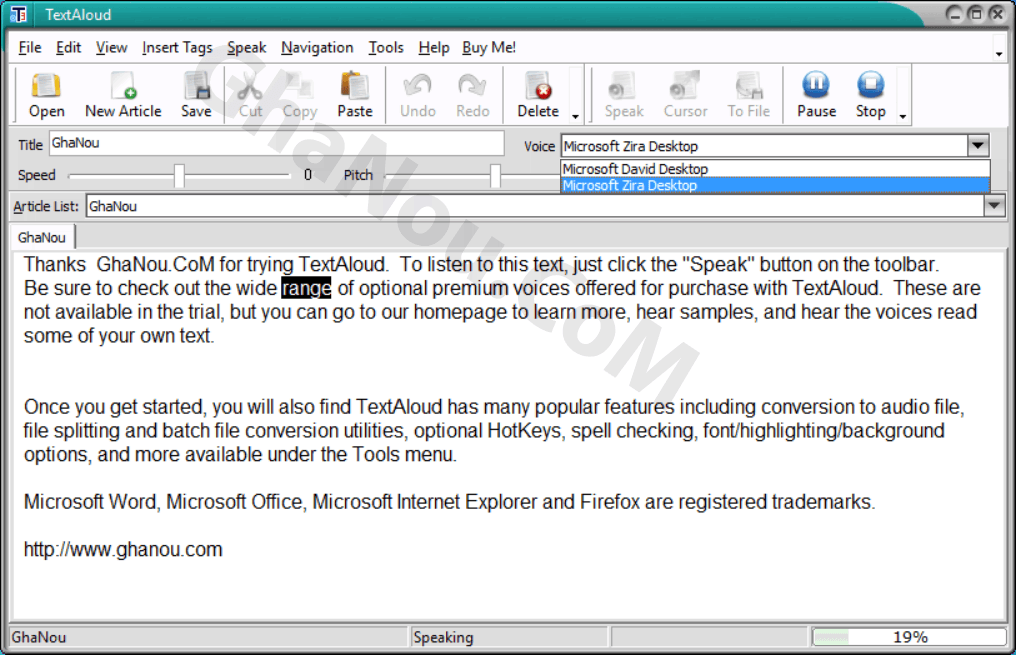Click the Speed slider handle
The height and width of the screenshot is (655, 1016).
179,175
